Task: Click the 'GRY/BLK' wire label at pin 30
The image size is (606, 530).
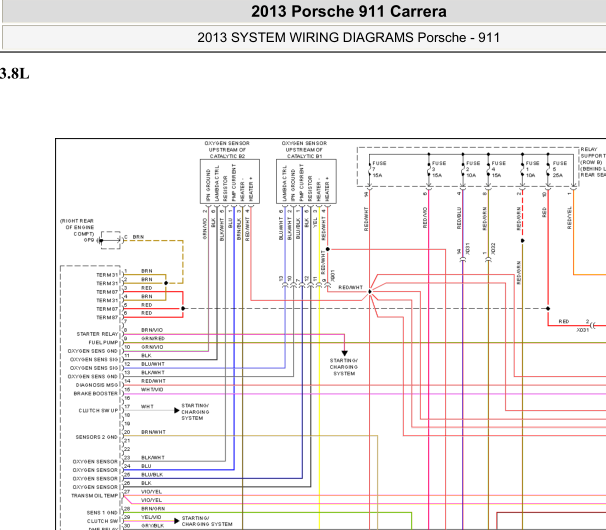Action: (153, 526)
